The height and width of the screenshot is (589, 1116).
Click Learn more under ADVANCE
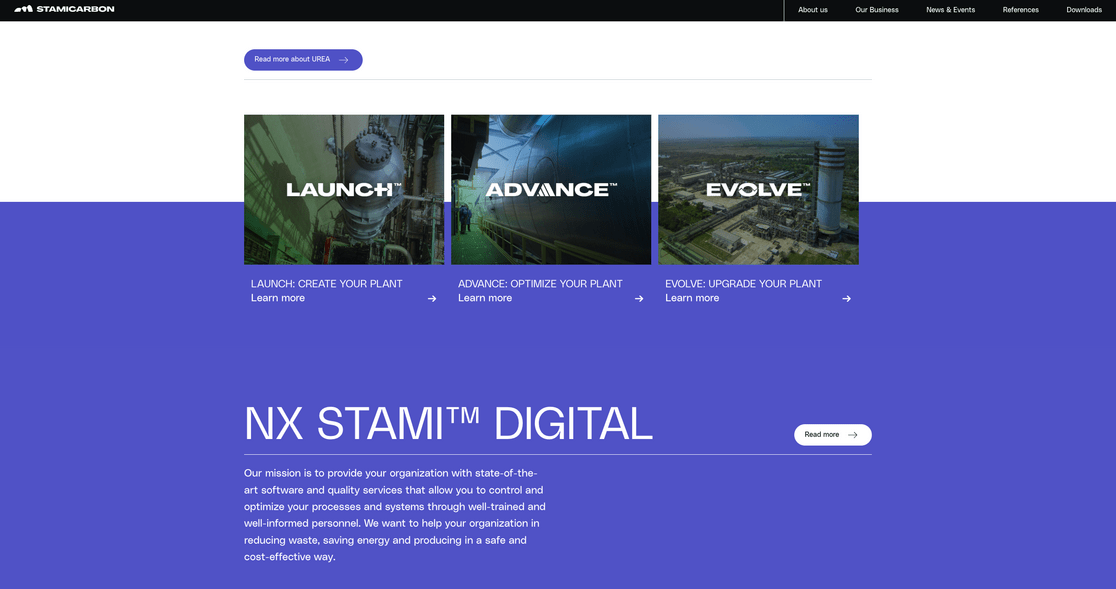click(485, 298)
